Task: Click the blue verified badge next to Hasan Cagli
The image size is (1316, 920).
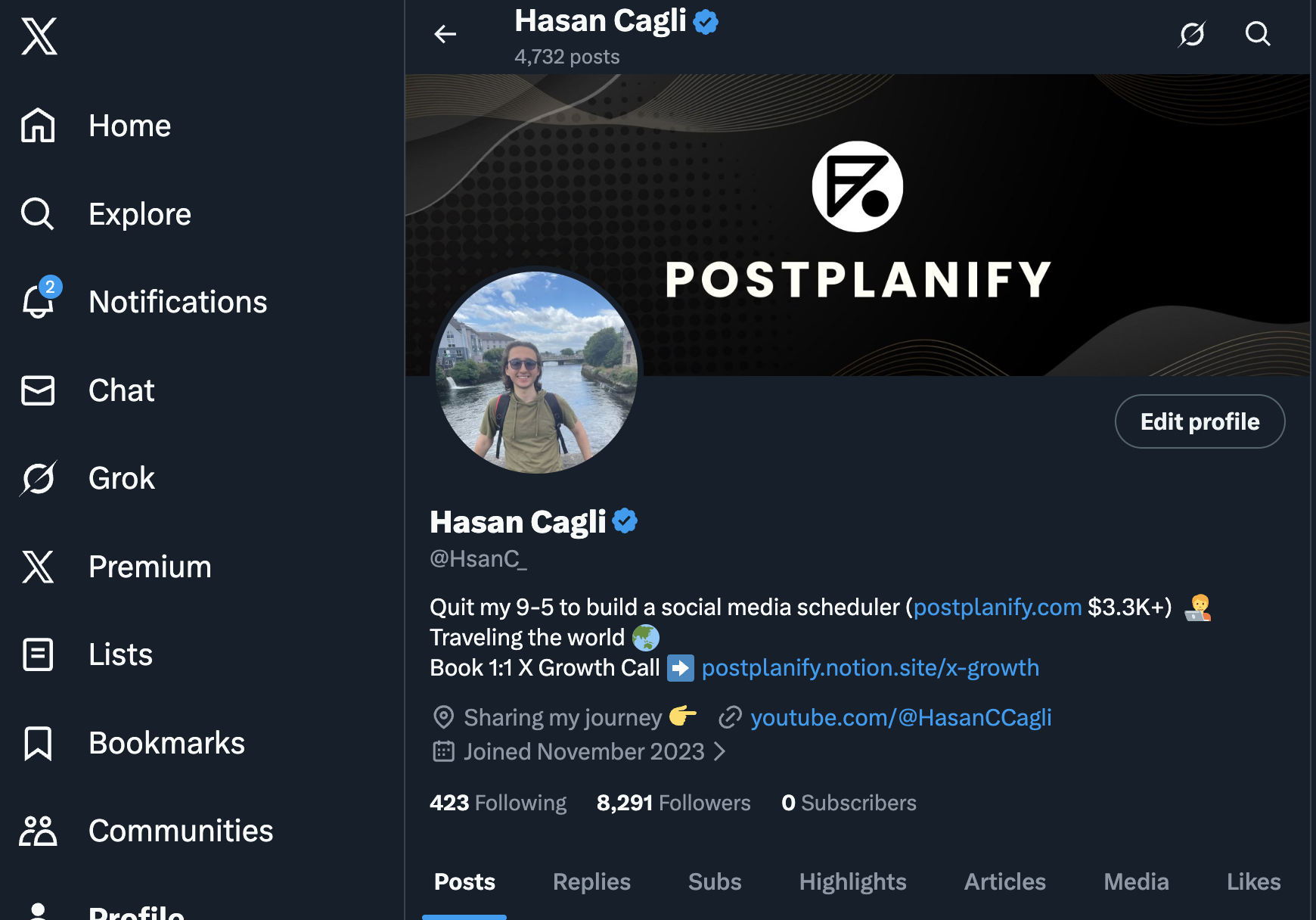Action: pyautogui.click(x=625, y=521)
